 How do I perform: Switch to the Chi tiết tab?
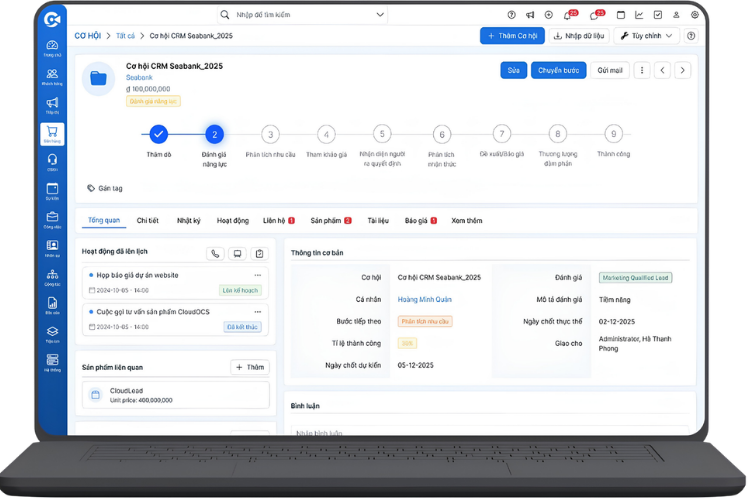click(148, 220)
